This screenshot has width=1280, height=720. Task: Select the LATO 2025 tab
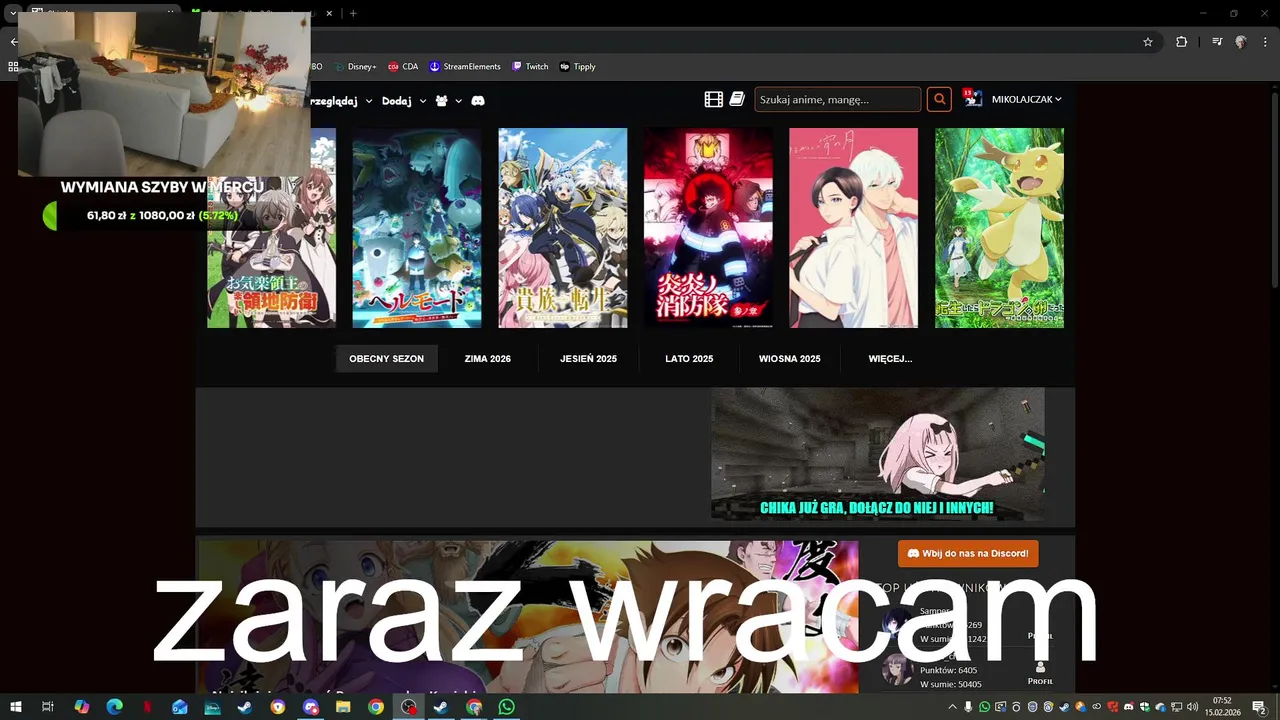[689, 358]
